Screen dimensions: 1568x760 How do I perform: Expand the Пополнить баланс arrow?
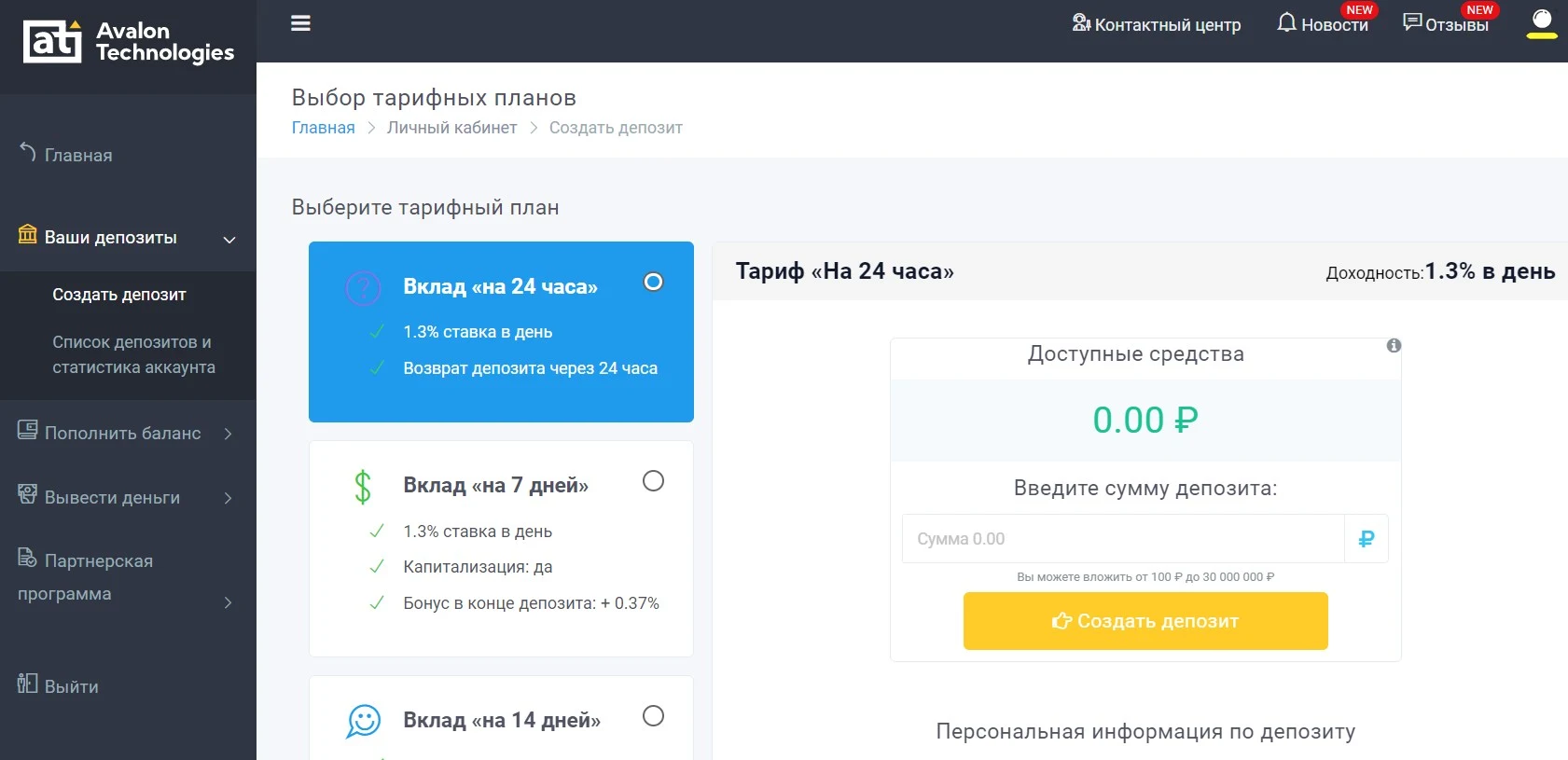click(229, 434)
